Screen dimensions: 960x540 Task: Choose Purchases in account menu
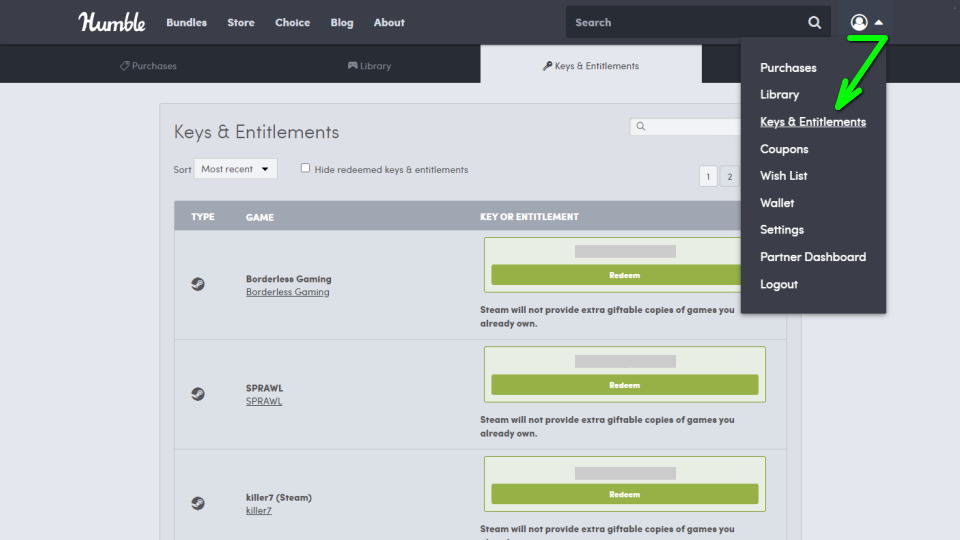tap(788, 67)
